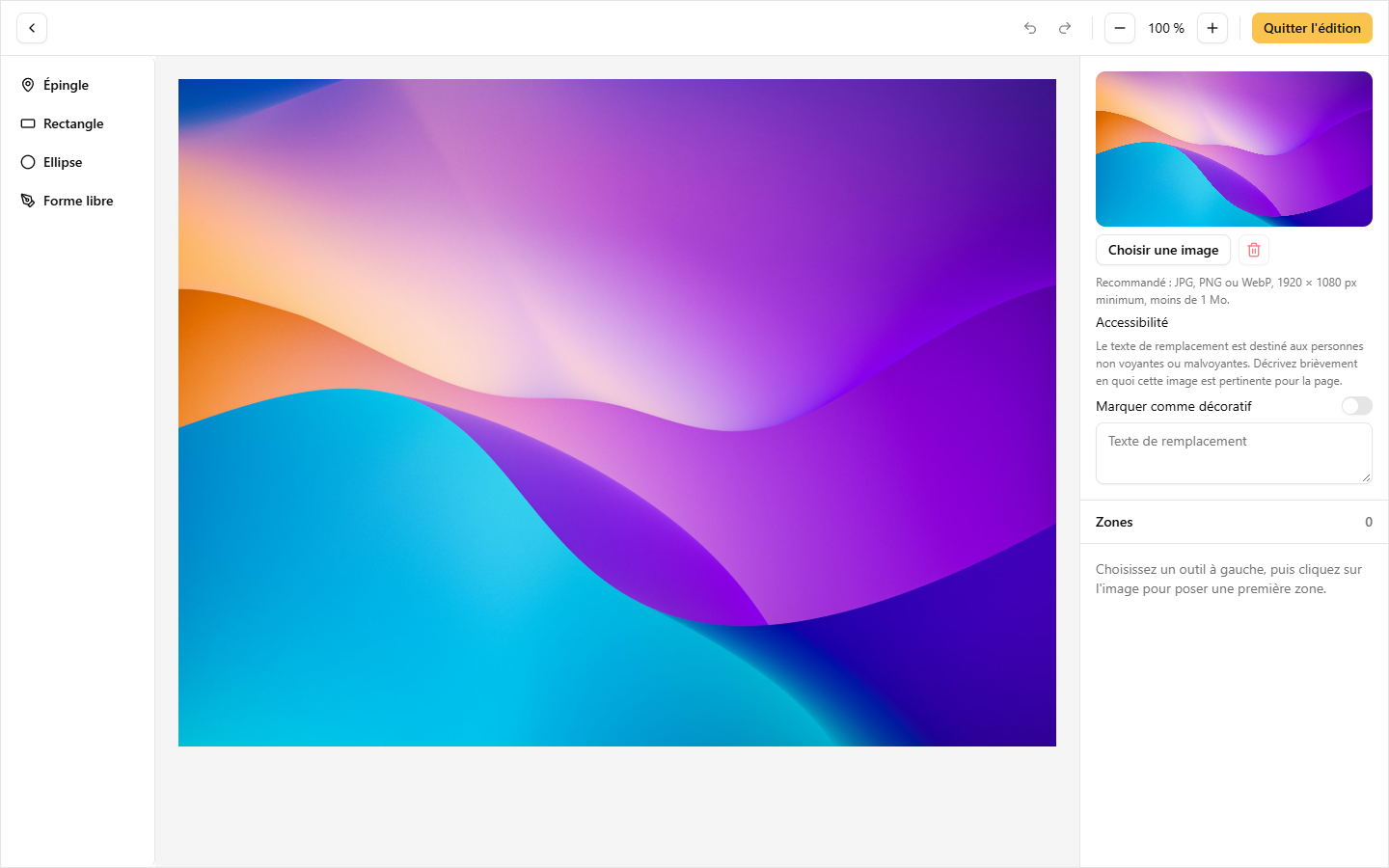Image resolution: width=1389 pixels, height=868 pixels.
Task: Zoom in with the plus button
Action: coord(1212,28)
